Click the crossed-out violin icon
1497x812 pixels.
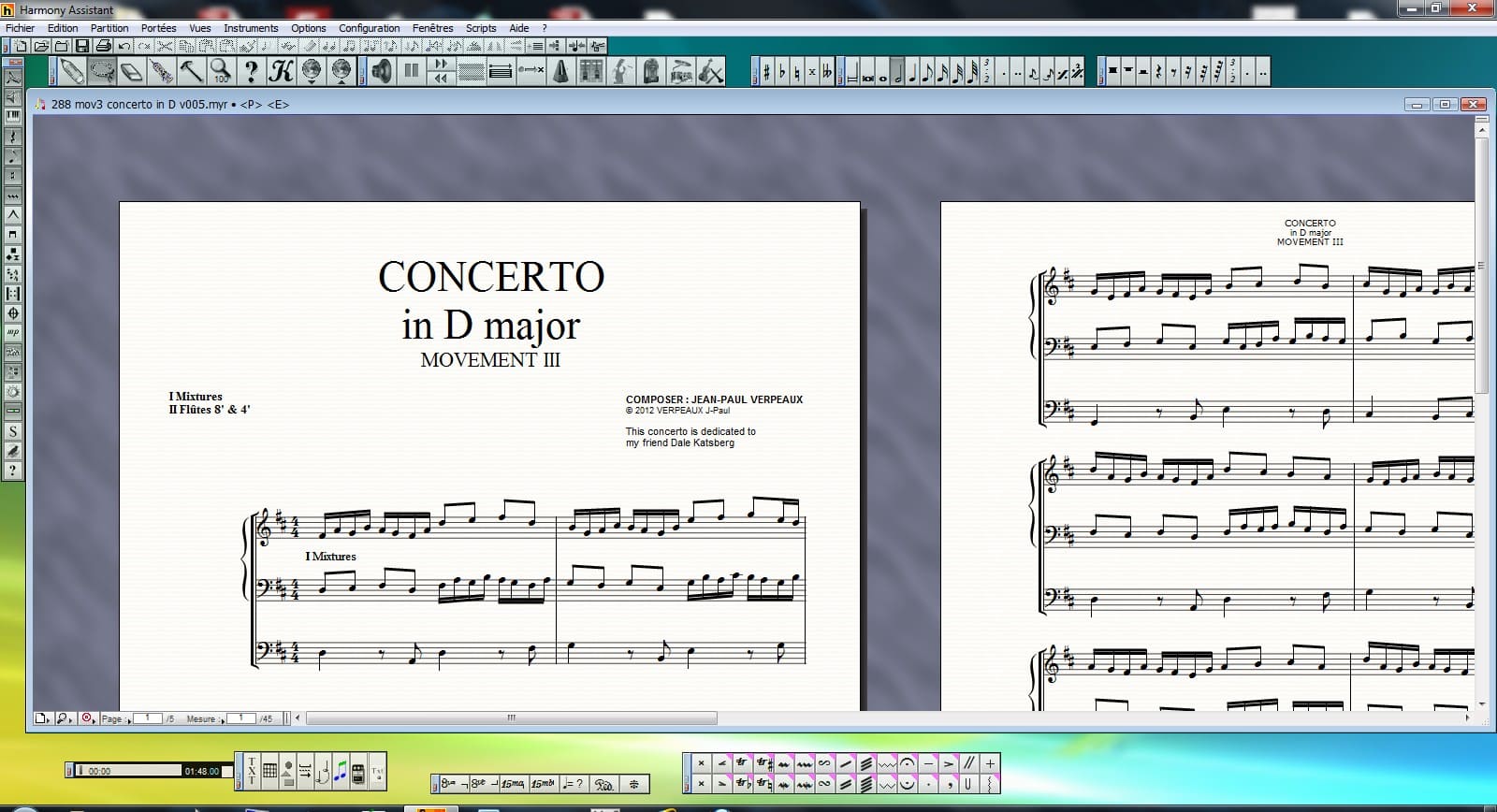tap(711, 71)
